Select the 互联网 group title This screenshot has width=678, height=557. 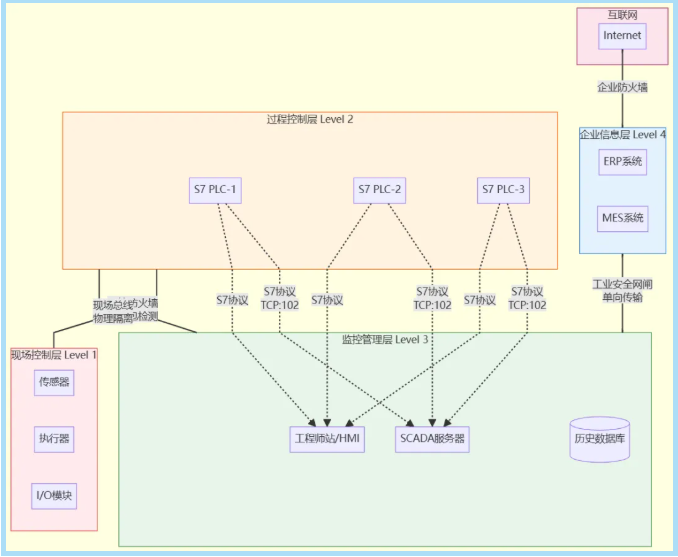[622, 15]
